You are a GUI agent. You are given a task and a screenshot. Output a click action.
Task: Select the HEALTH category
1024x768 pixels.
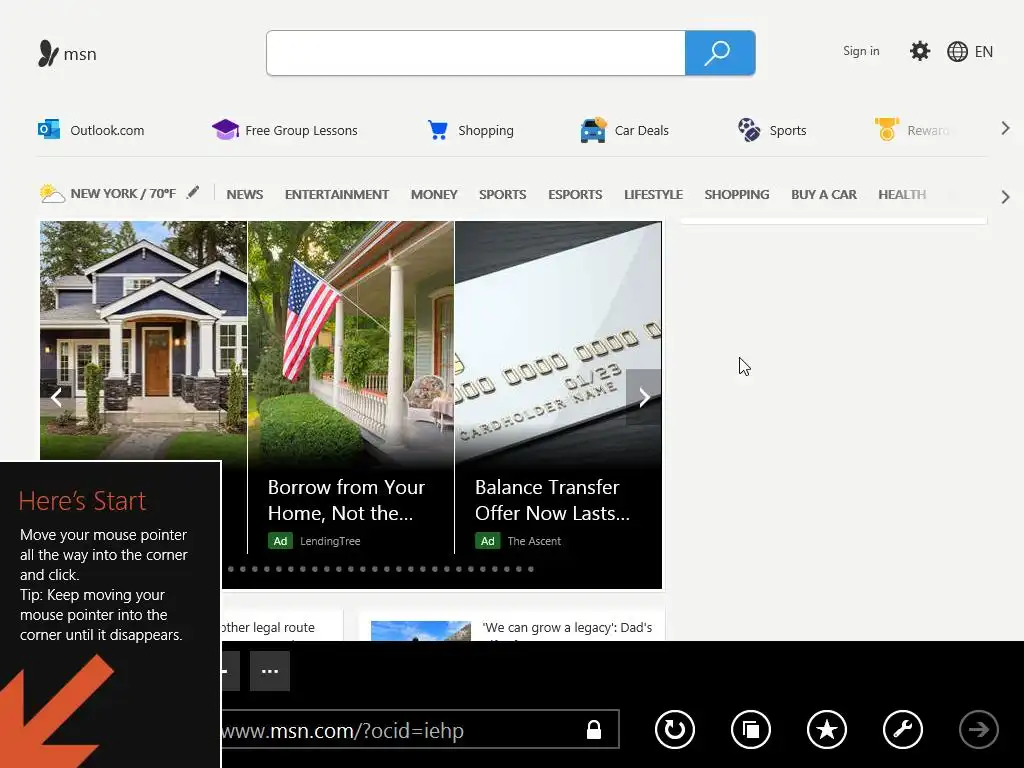click(x=902, y=195)
